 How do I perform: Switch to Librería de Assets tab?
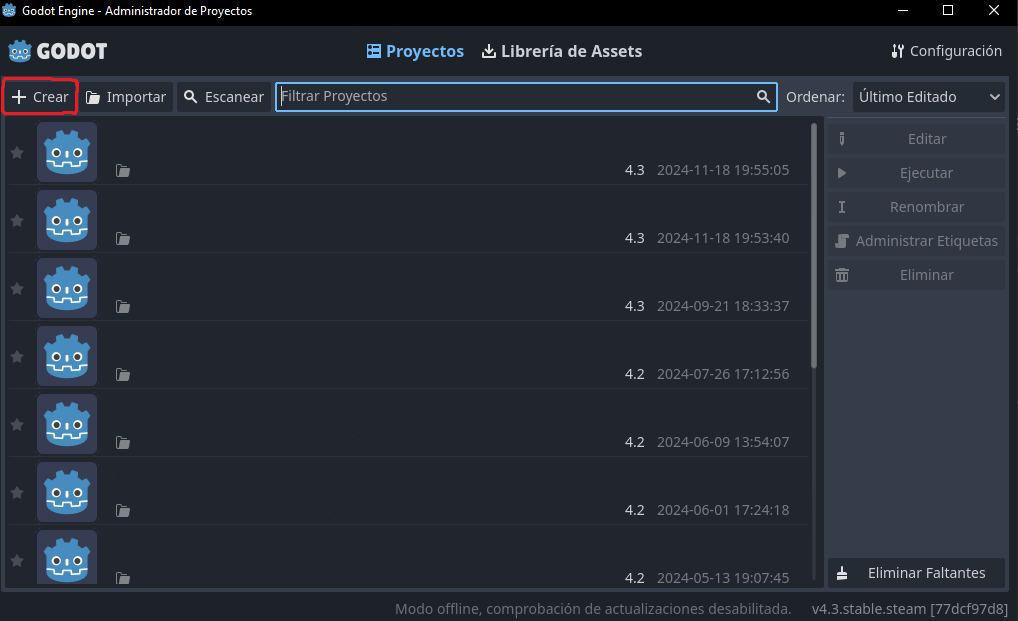point(562,51)
